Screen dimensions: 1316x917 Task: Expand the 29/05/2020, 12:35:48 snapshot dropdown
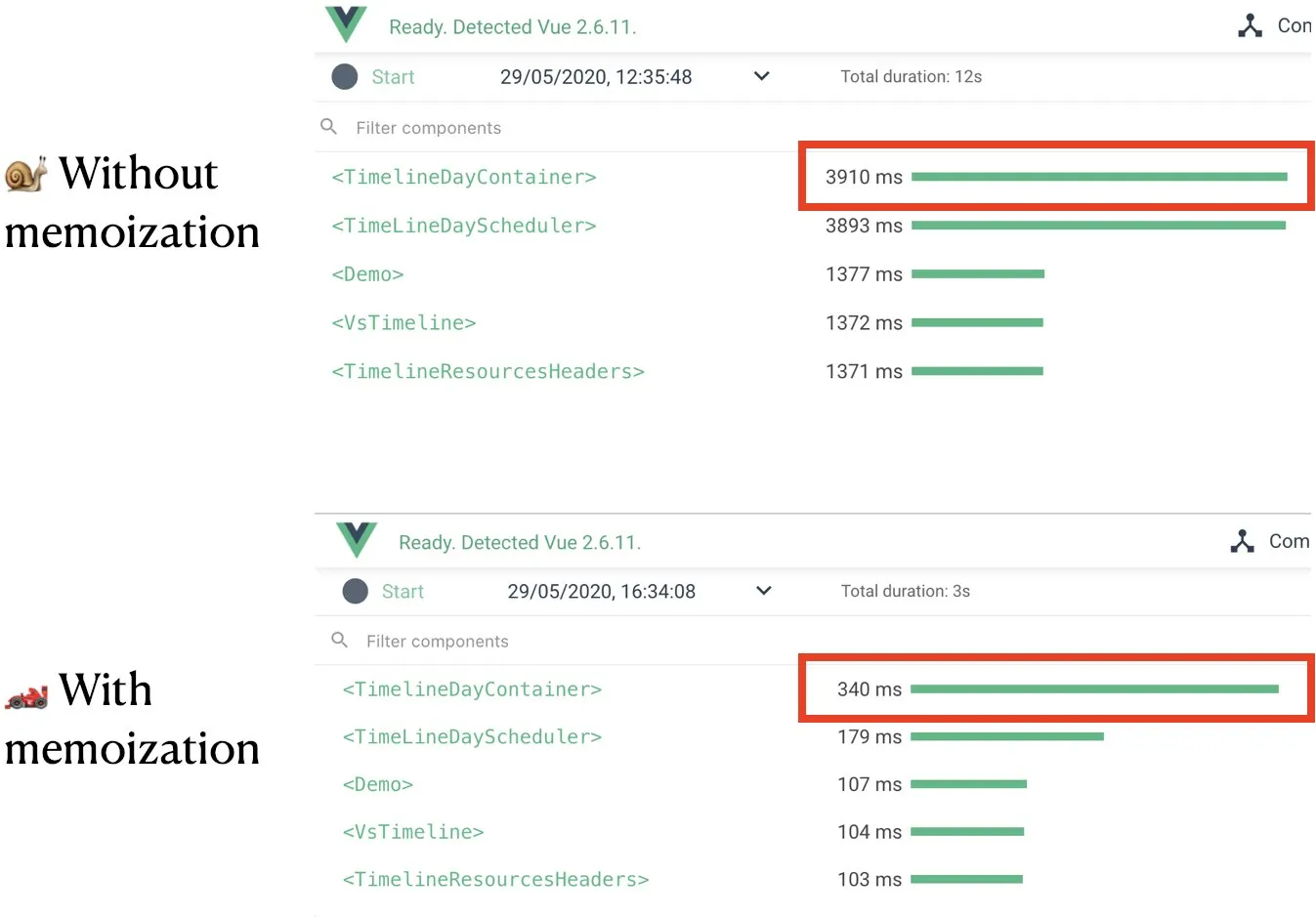point(762,76)
